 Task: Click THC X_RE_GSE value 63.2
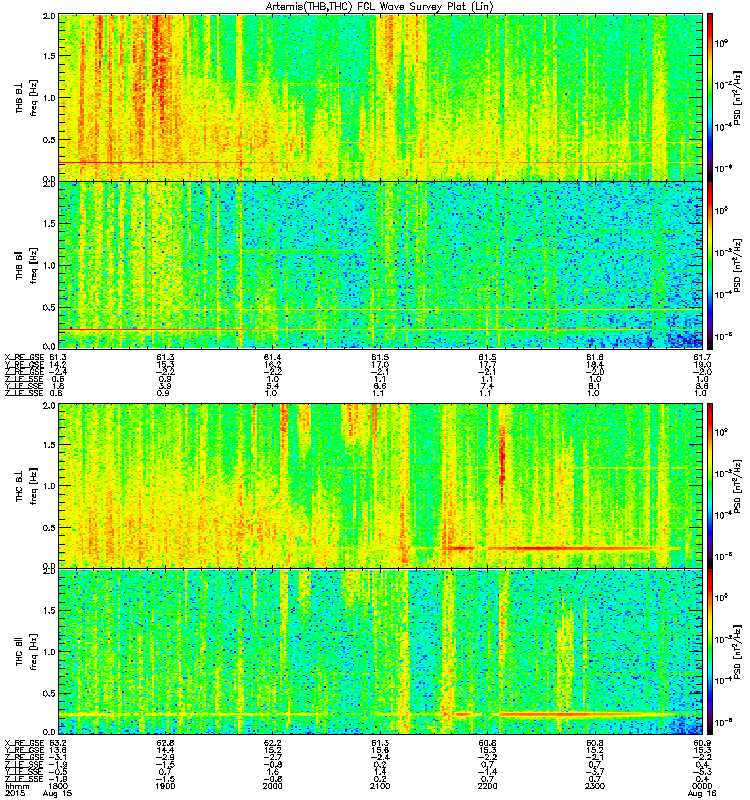58,742
